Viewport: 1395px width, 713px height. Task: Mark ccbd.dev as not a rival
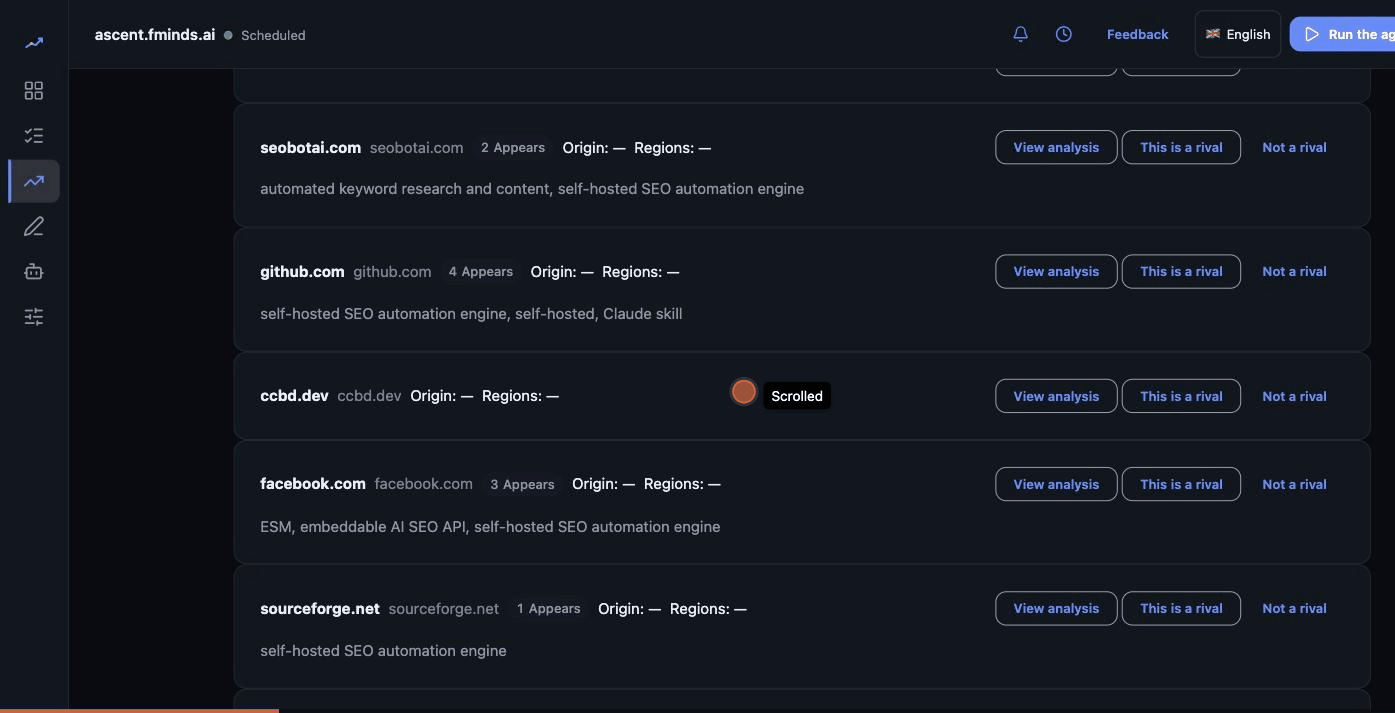pyautogui.click(x=1294, y=396)
